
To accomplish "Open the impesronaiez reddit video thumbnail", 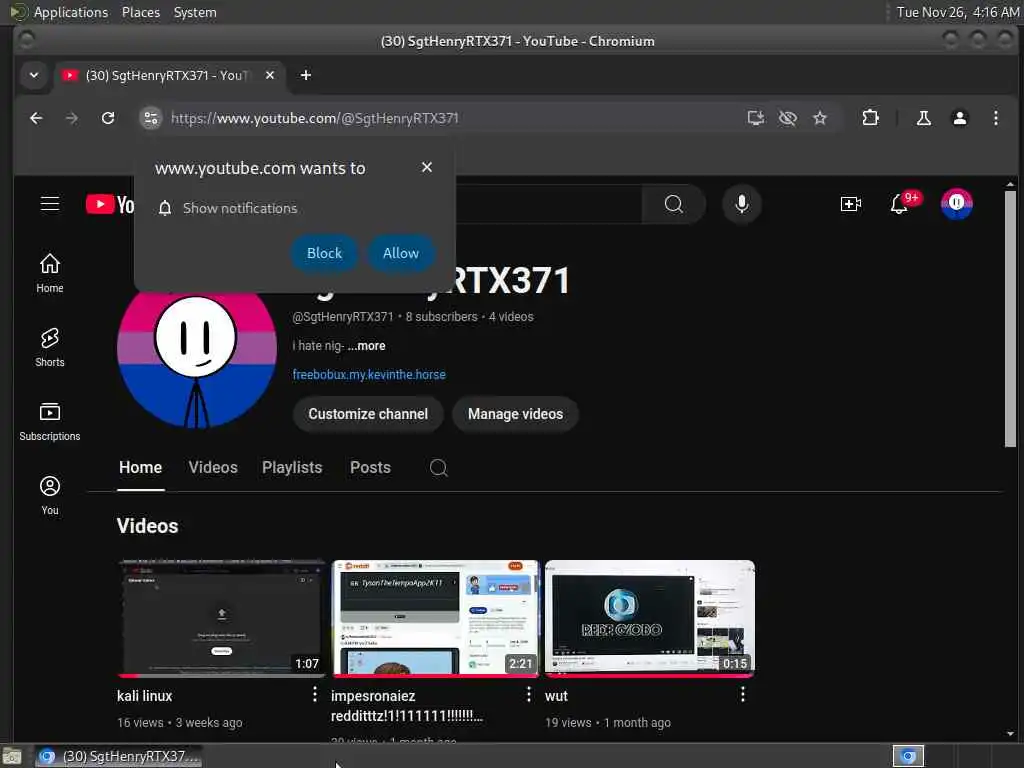I will tap(436, 618).
